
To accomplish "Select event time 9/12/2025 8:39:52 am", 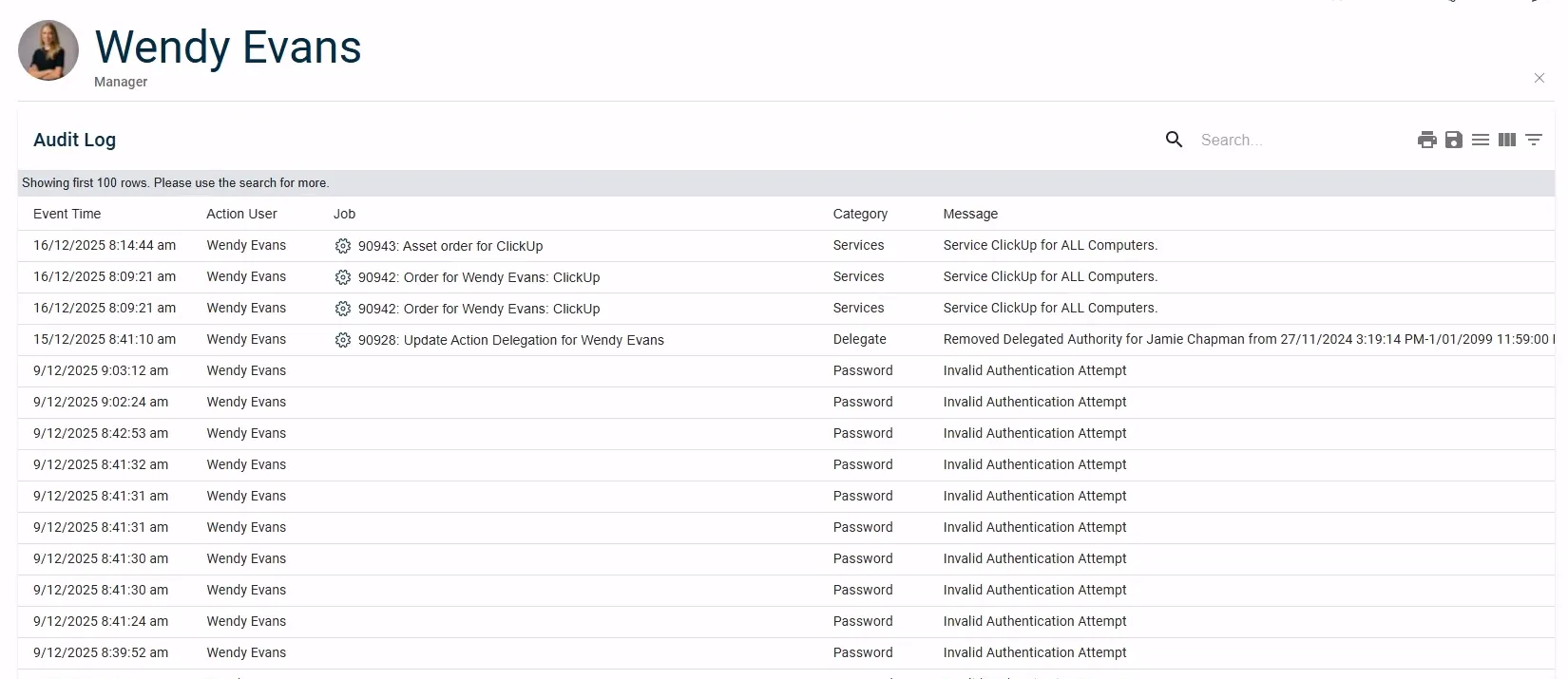I will (x=101, y=652).
